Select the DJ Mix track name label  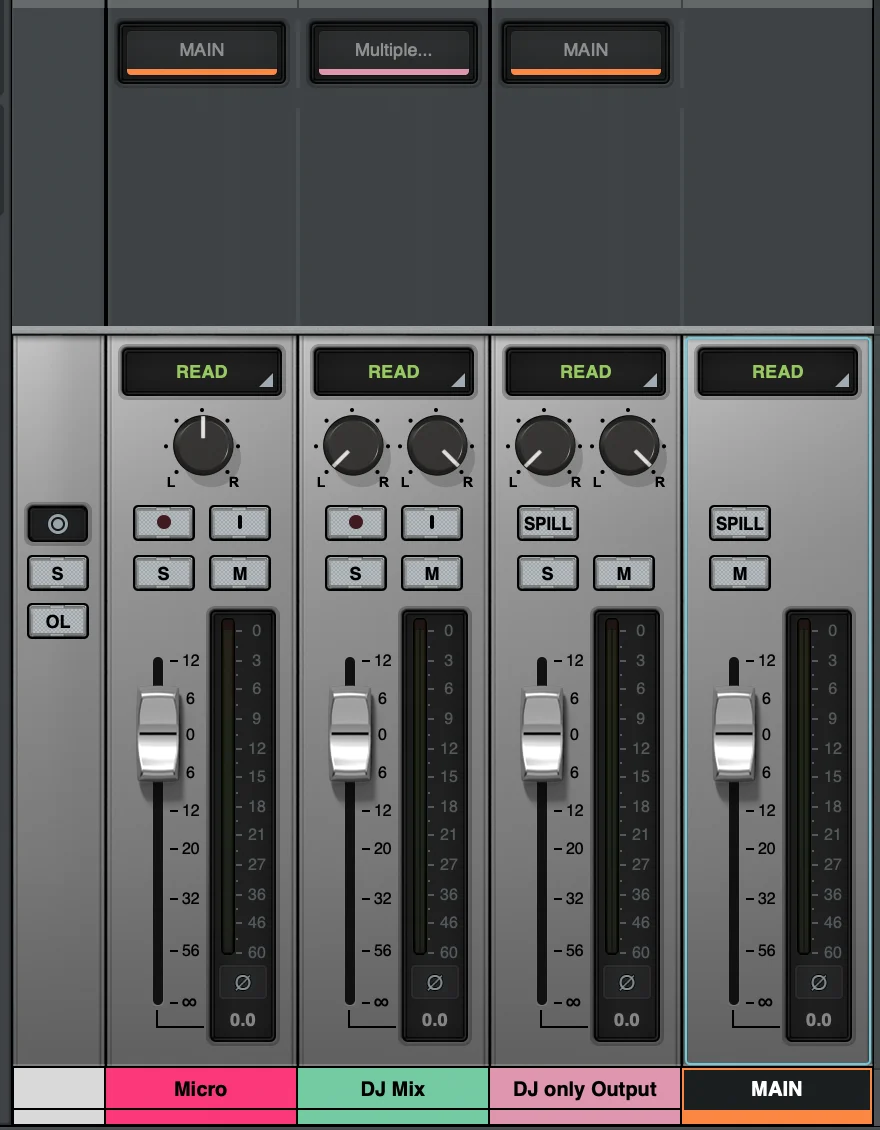(x=393, y=1089)
